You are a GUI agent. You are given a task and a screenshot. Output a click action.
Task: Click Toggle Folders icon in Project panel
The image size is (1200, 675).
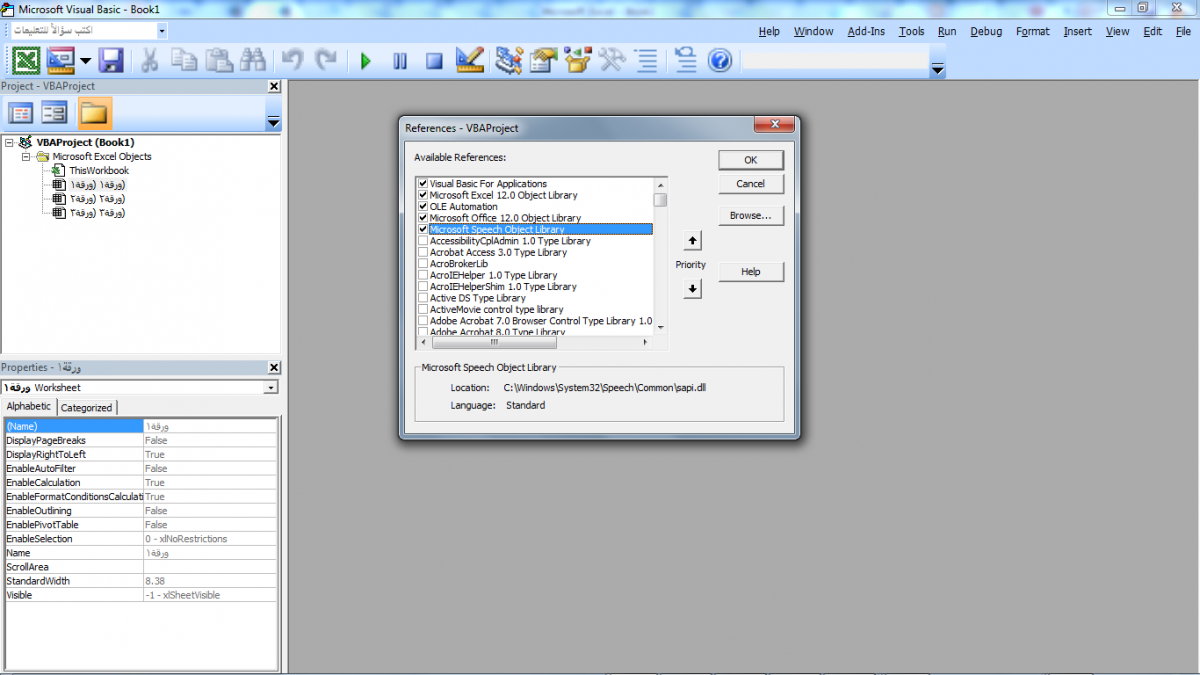pyautogui.click(x=94, y=113)
